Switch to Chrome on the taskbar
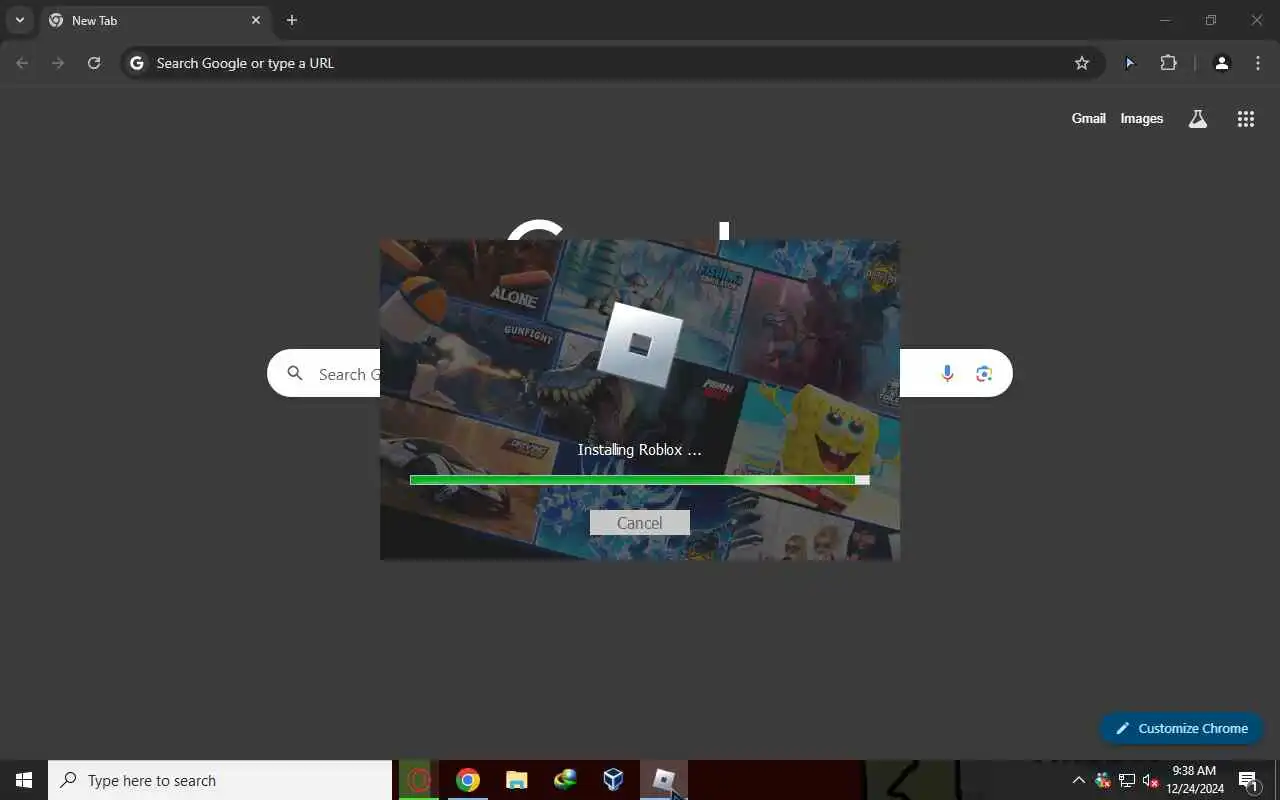This screenshot has width=1280, height=800. [468, 780]
